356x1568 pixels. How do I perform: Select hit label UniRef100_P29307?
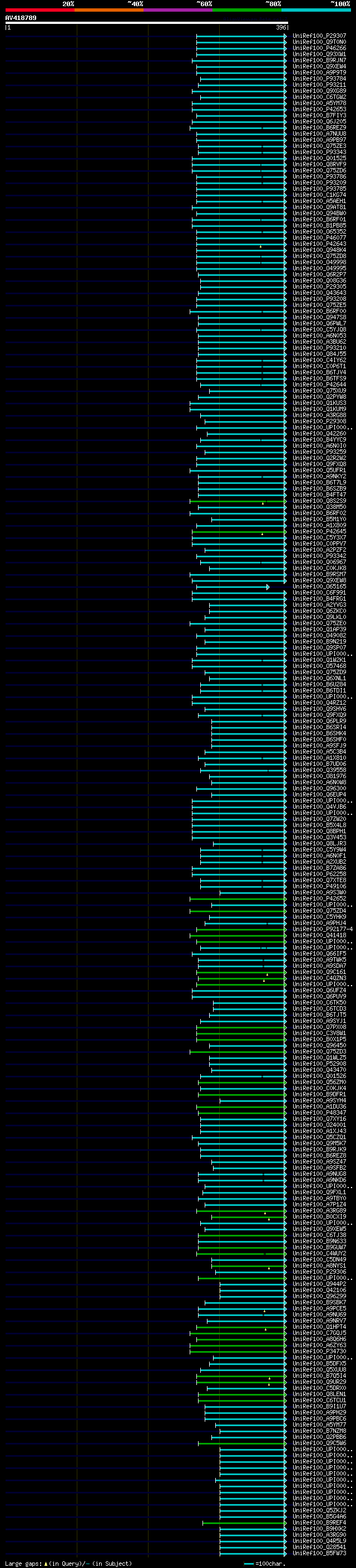point(319,36)
